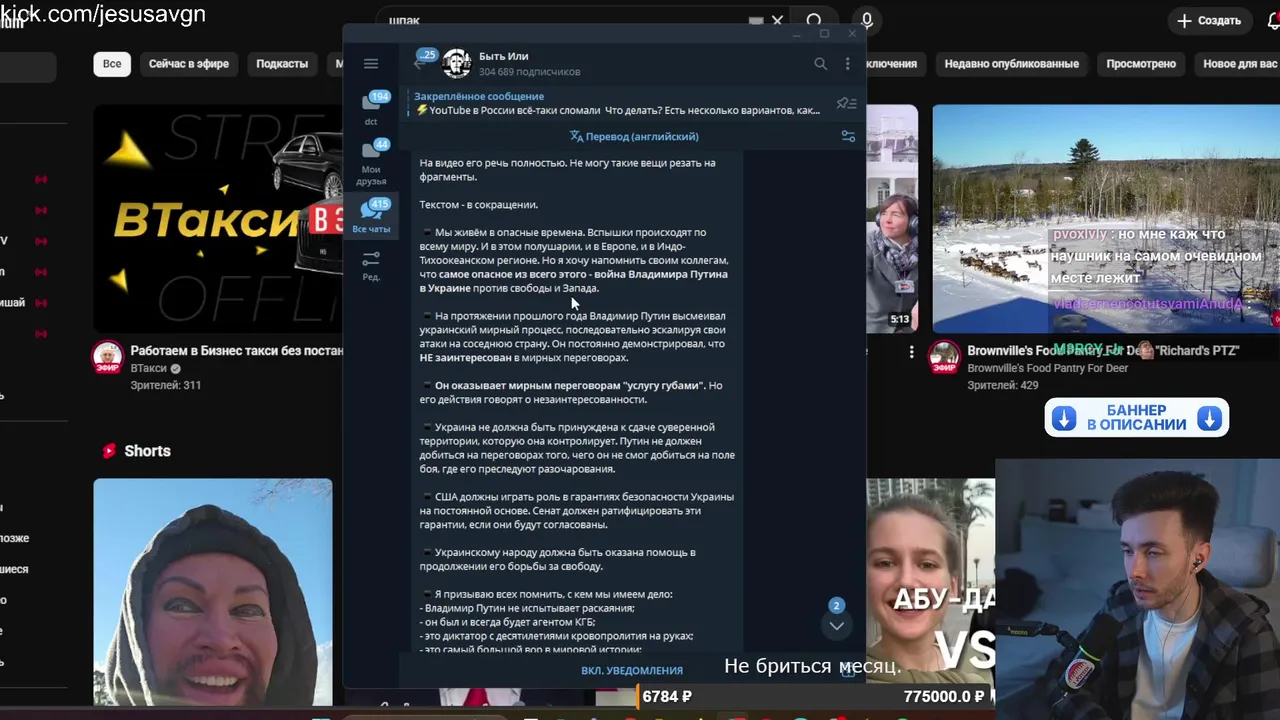Open the Shorts video of hooded person
Viewport: 1280px width, 720px height.
(x=213, y=592)
